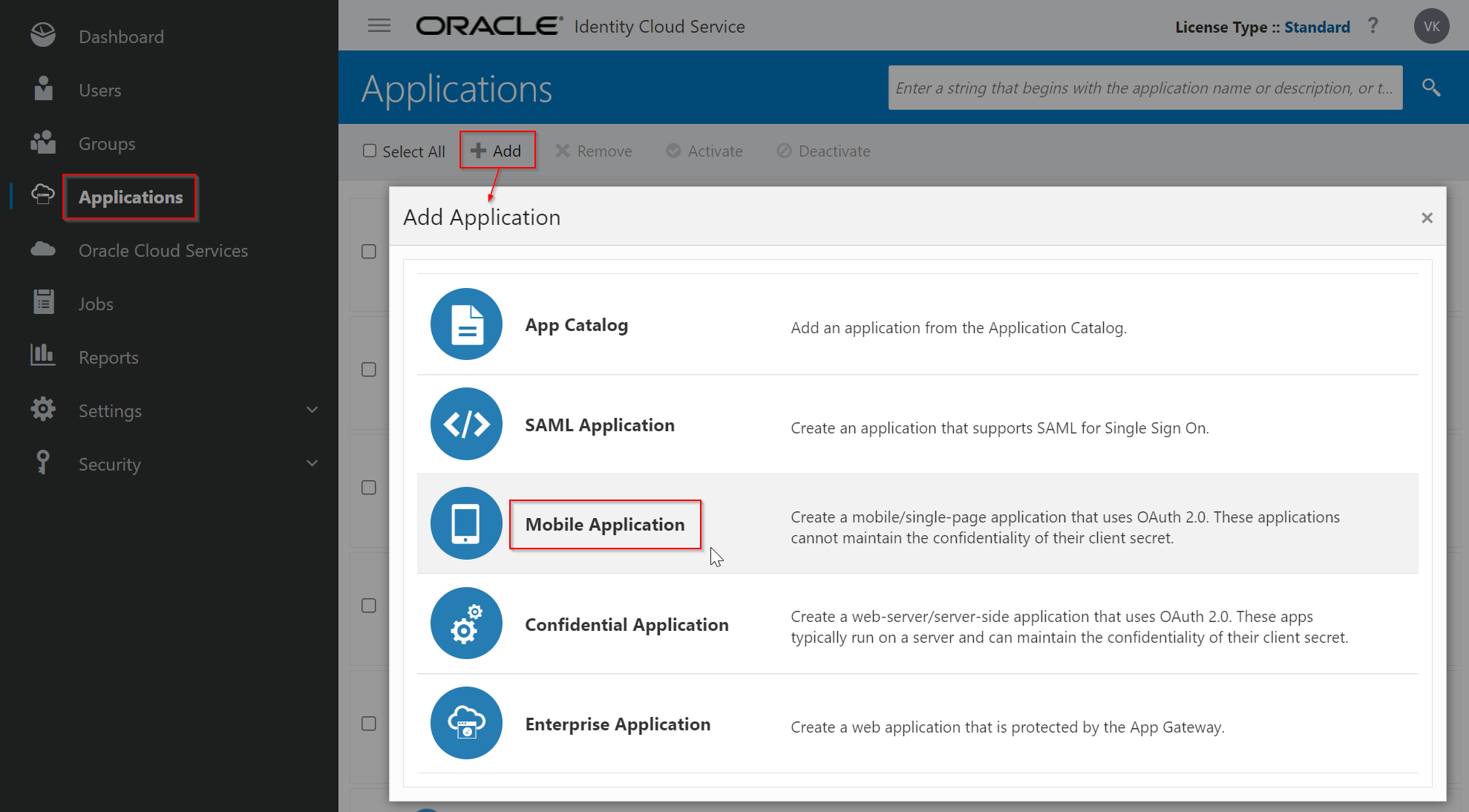Click the Add application button
Viewport: 1469px width, 812px height.
click(x=497, y=151)
